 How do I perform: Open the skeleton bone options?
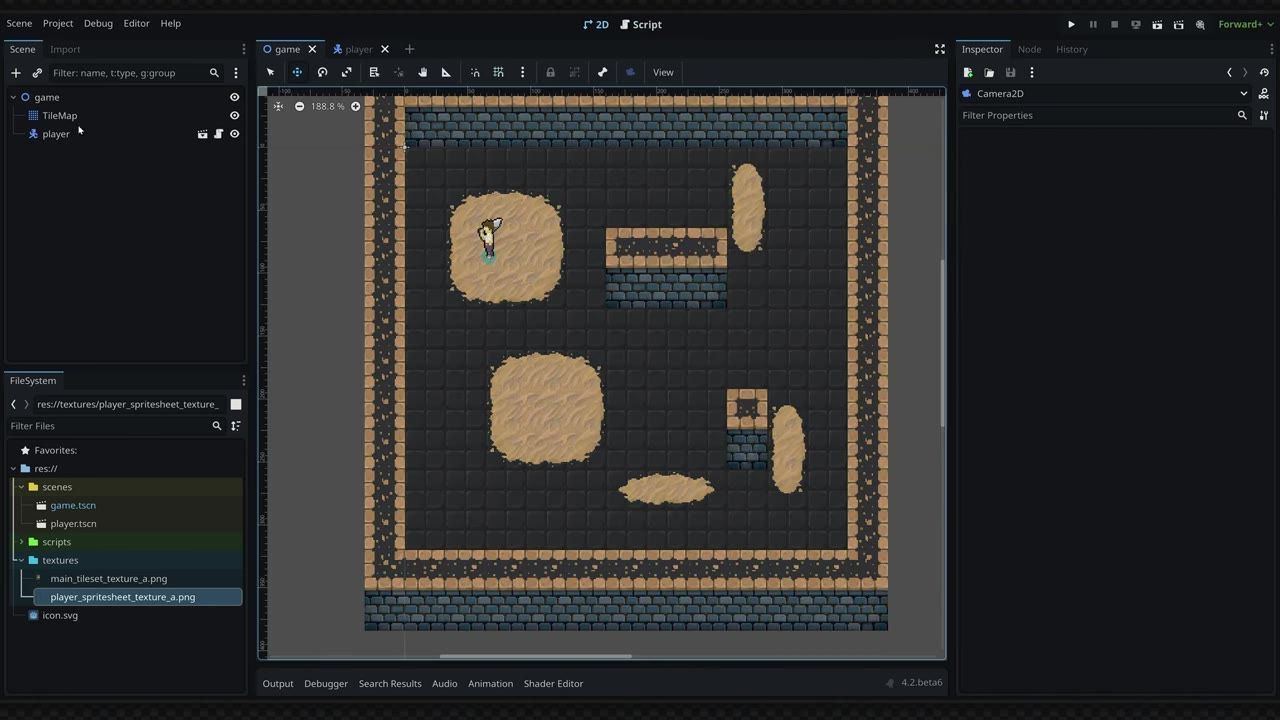point(602,72)
